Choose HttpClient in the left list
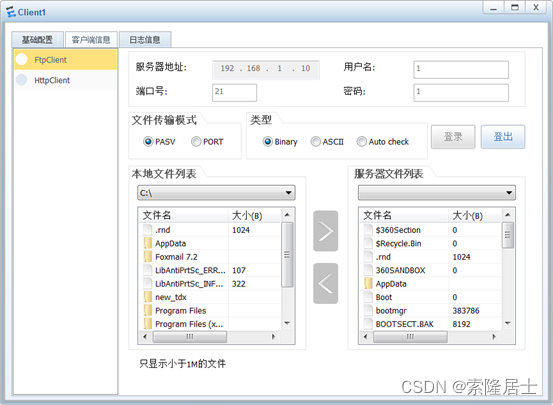Image resolution: width=553 pixels, height=405 pixels. [66, 80]
